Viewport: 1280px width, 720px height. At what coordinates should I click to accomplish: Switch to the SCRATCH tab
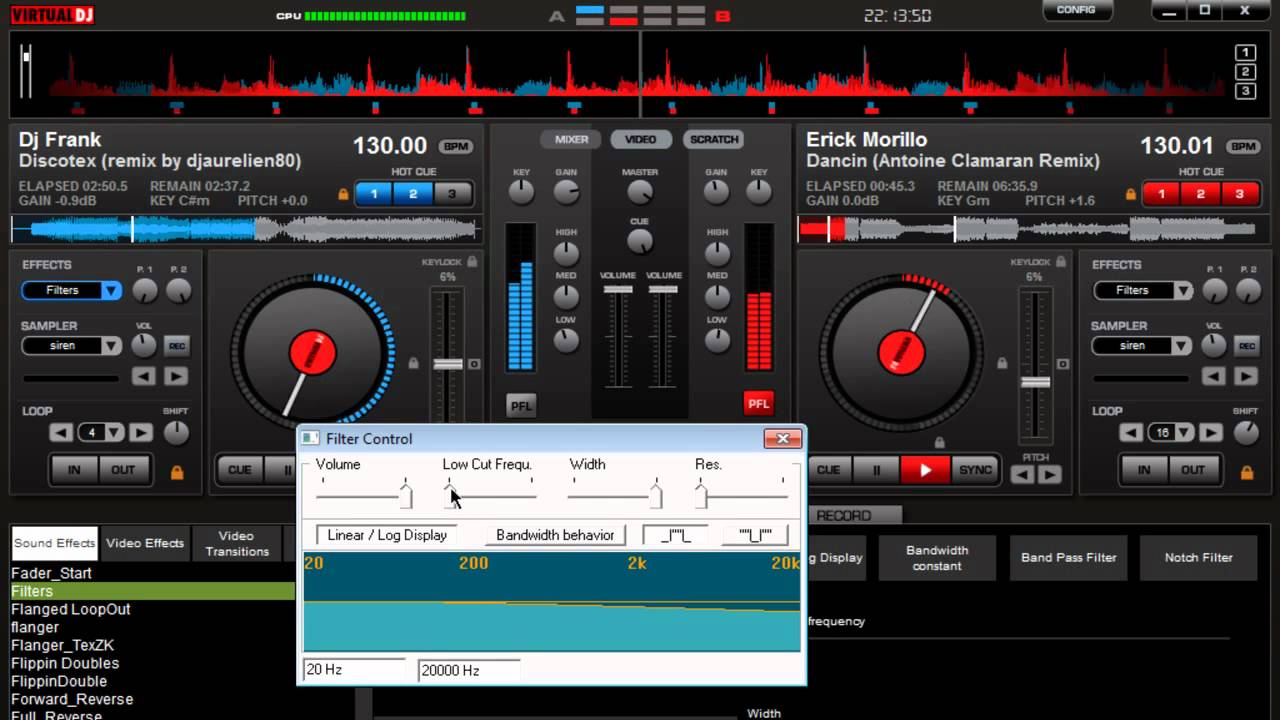pos(714,139)
